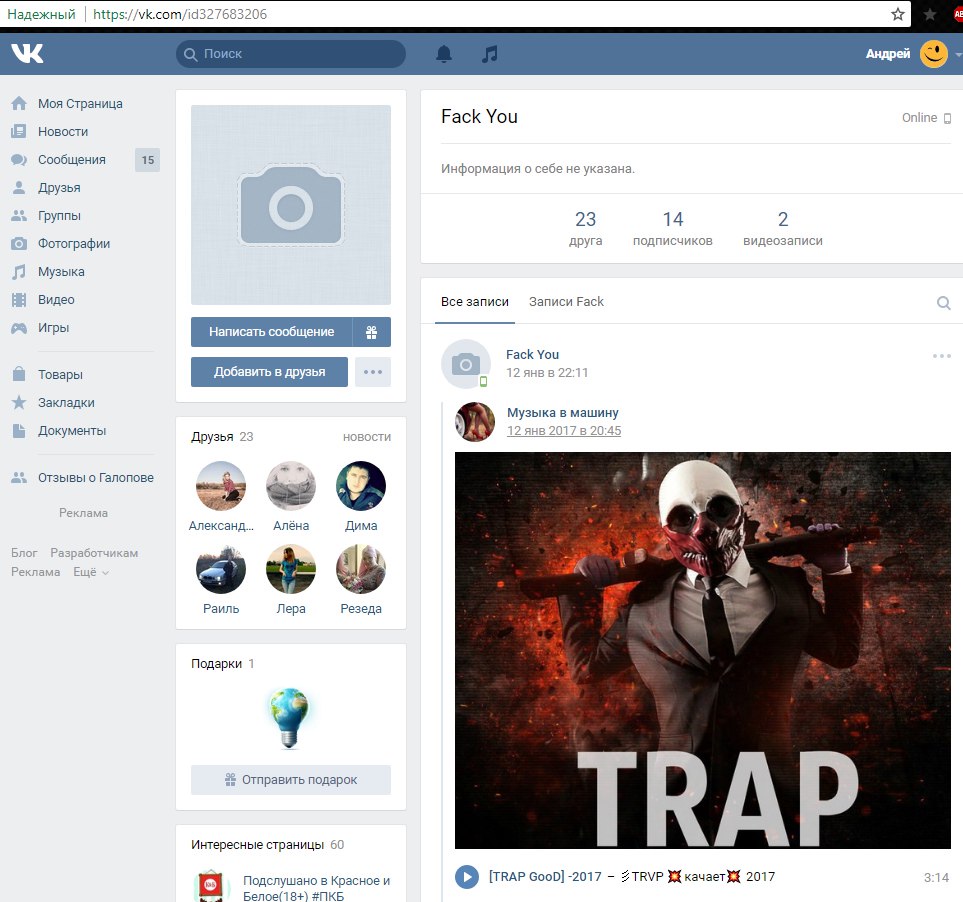Viewport: 963px width, 902px height.
Task: Open the three-dot actions menu under avatar
Action: click(x=373, y=372)
